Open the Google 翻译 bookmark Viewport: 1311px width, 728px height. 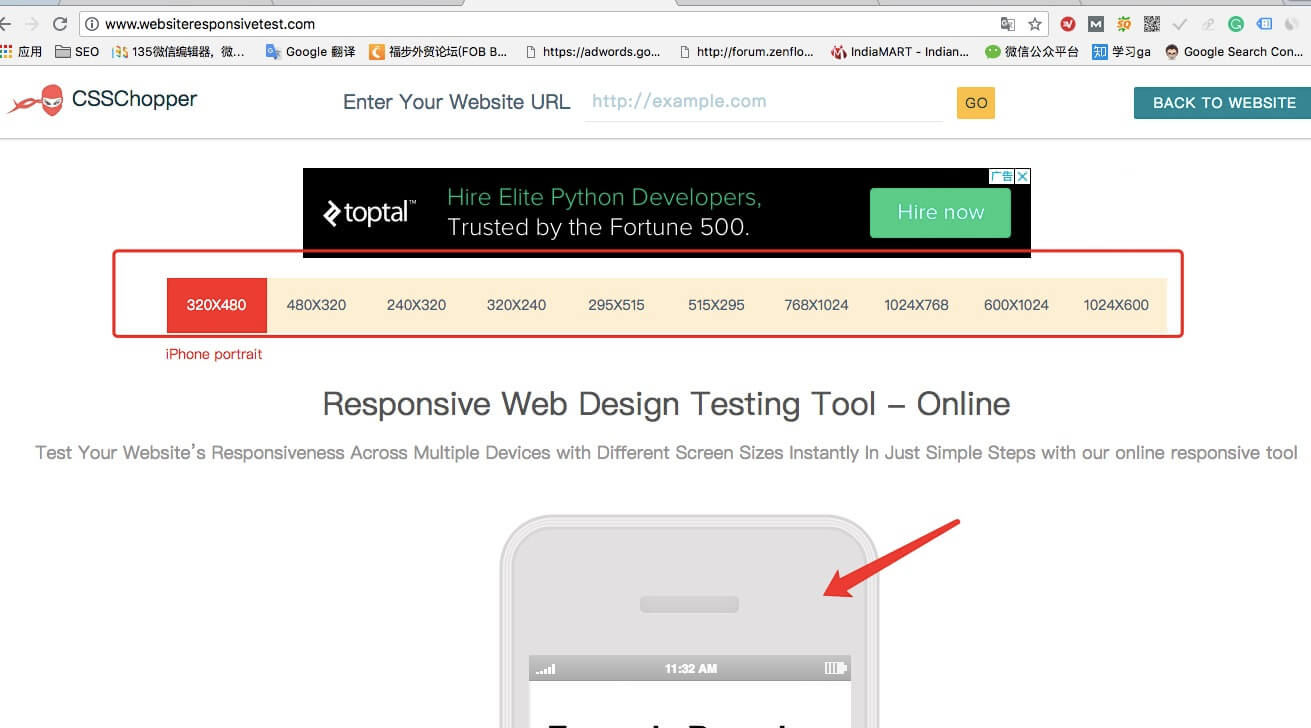(x=310, y=52)
